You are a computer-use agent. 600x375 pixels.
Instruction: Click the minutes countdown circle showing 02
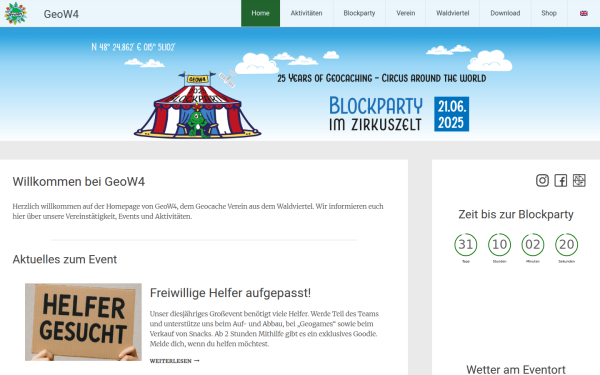point(533,245)
